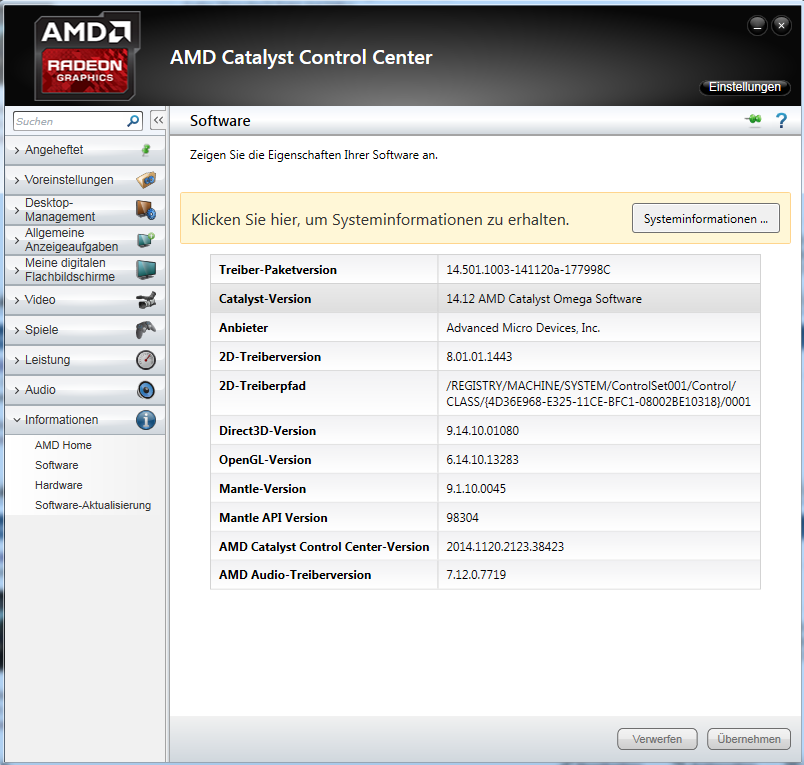
Task: Pin this page using the green pin icon in the header
Action: coord(753,120)
